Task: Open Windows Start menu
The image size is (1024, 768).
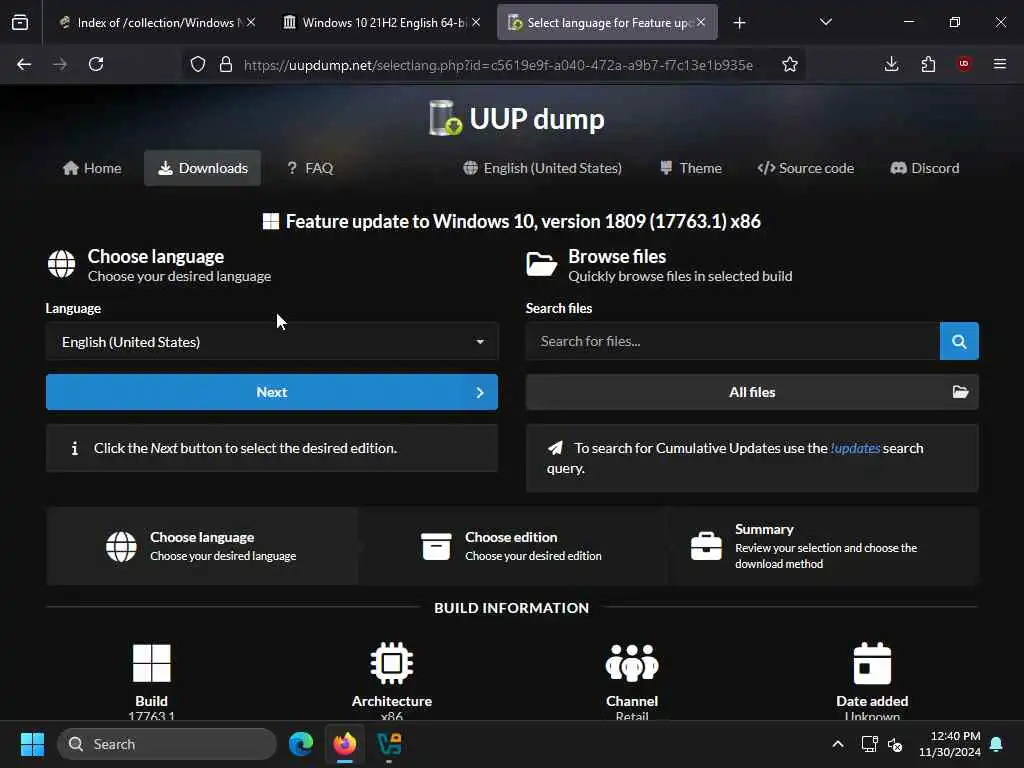Action: click(x=32, y=744)
